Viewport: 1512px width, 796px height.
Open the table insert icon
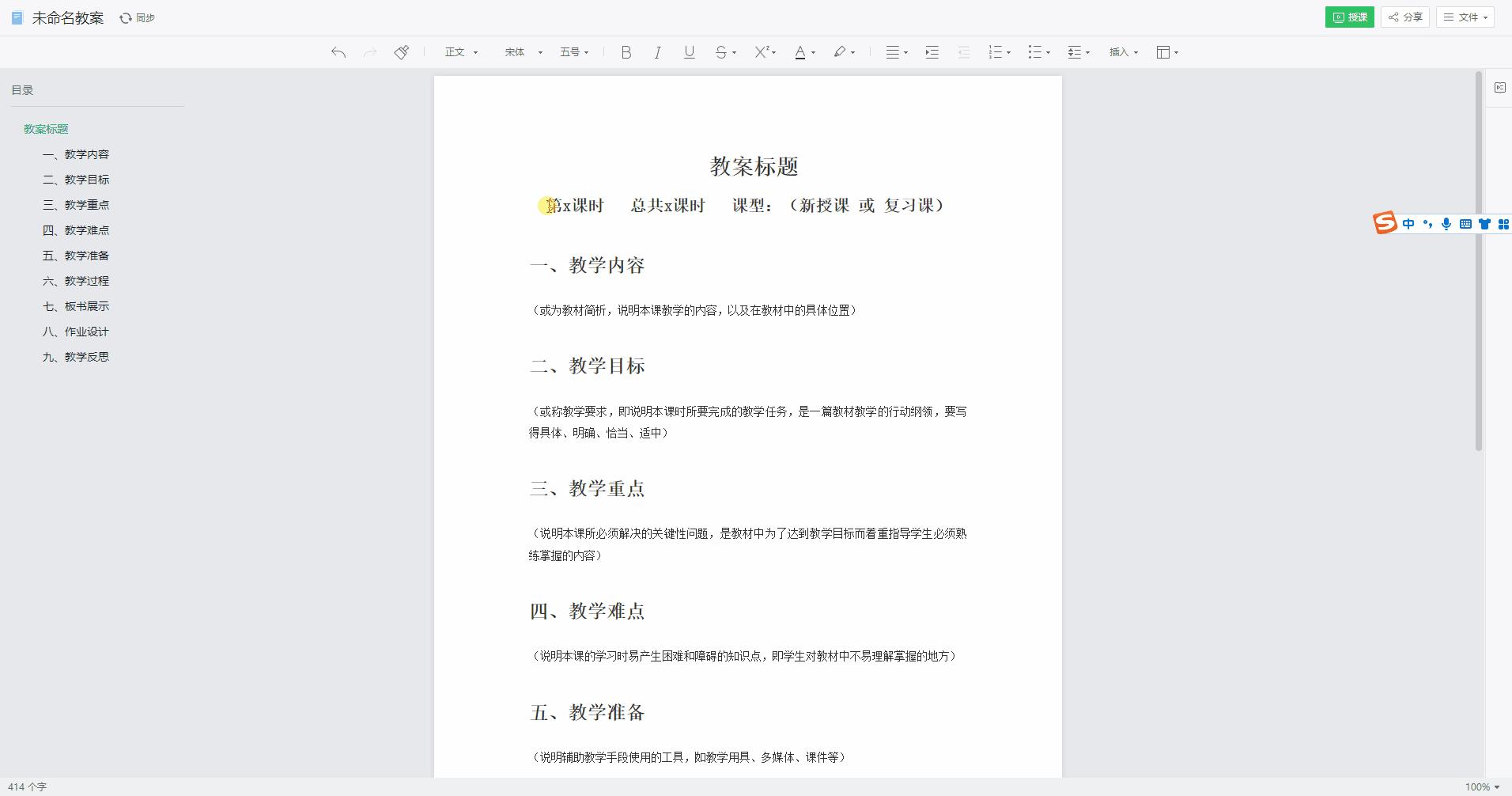(x=1163, y=51)
